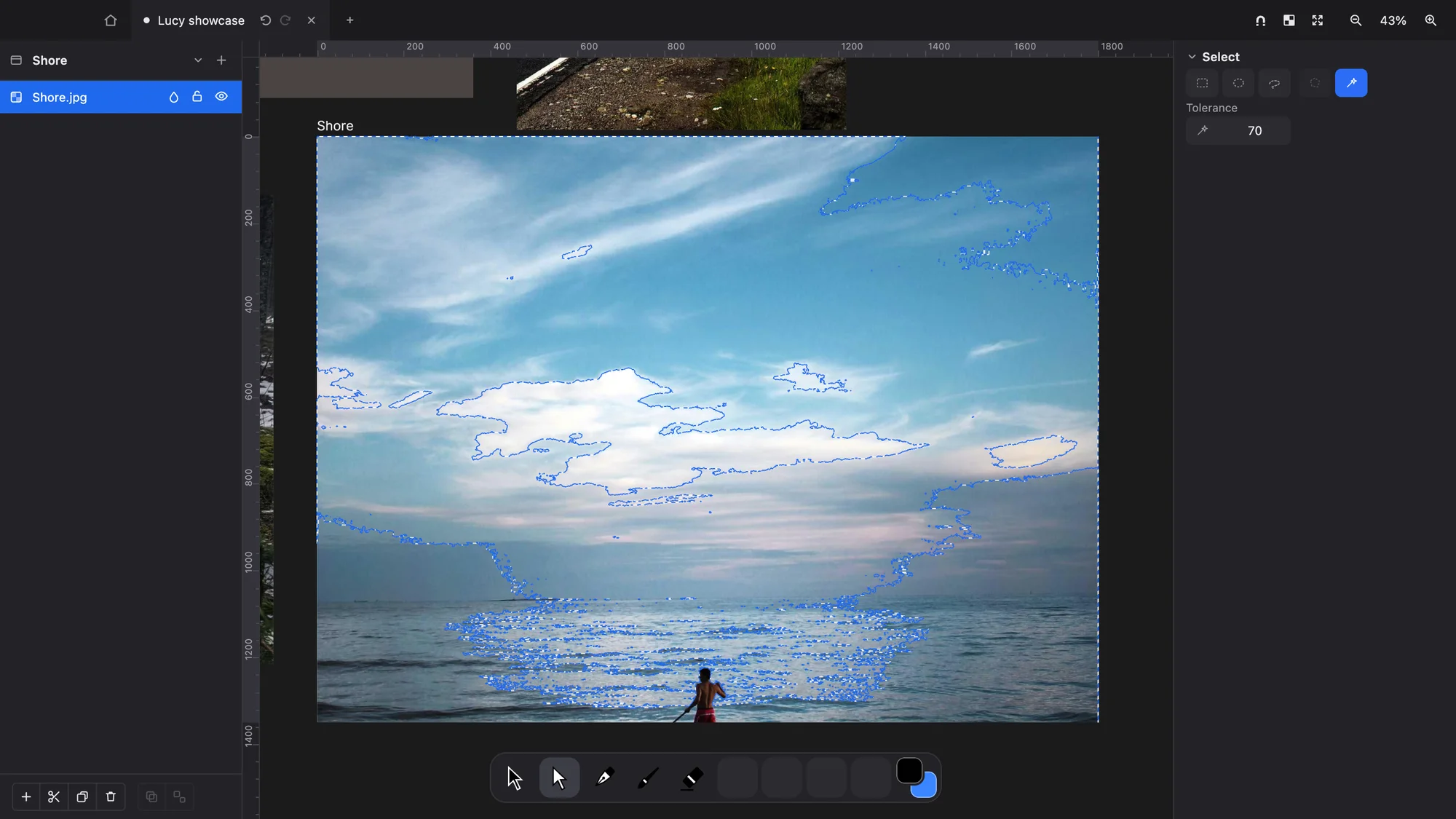Expand the Shore artboard dropdown chevron
Image resolution: width=1456 pixels, height=819 pixels.
click(x=198, y=60)
